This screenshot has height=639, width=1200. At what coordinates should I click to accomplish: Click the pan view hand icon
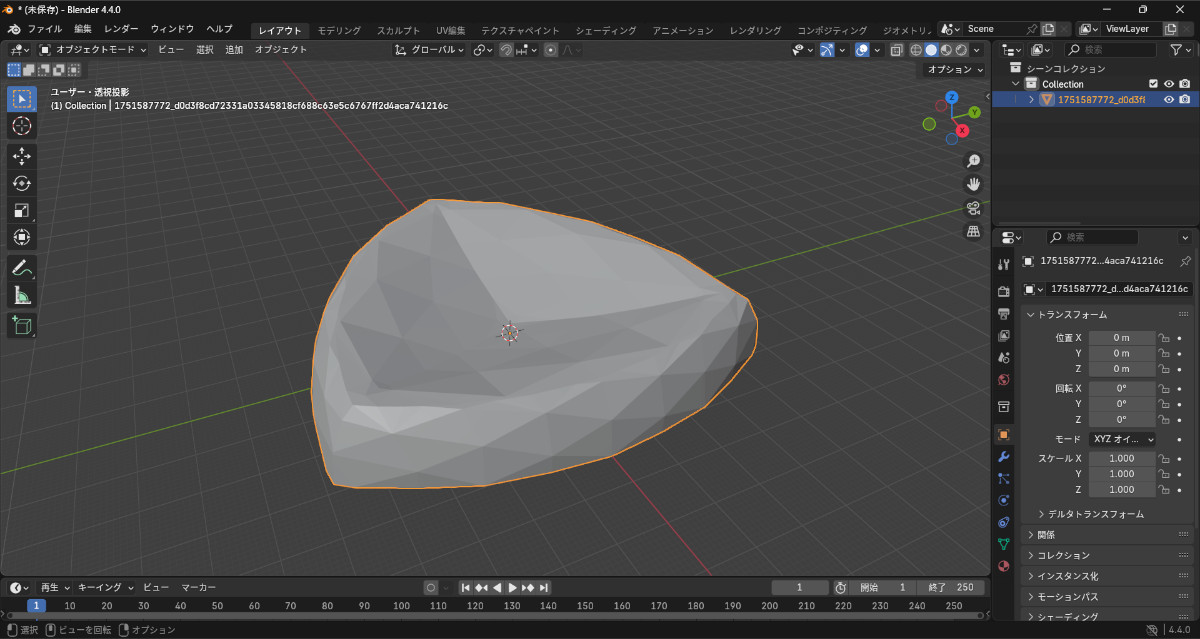973,184
